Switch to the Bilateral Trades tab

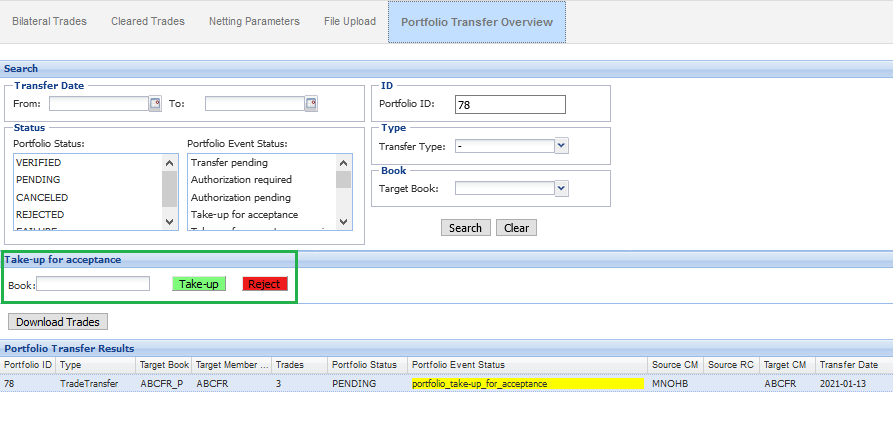pos(49,21)
